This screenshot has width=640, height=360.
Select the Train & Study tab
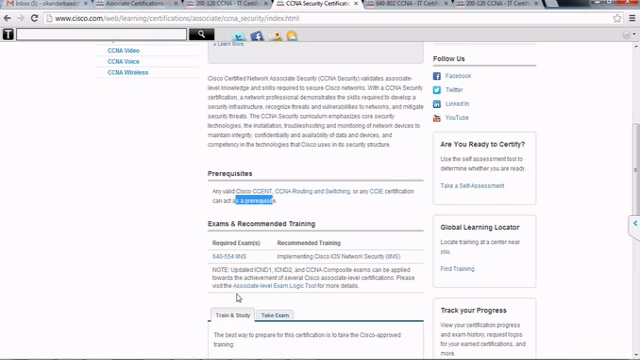coord(233,315)
